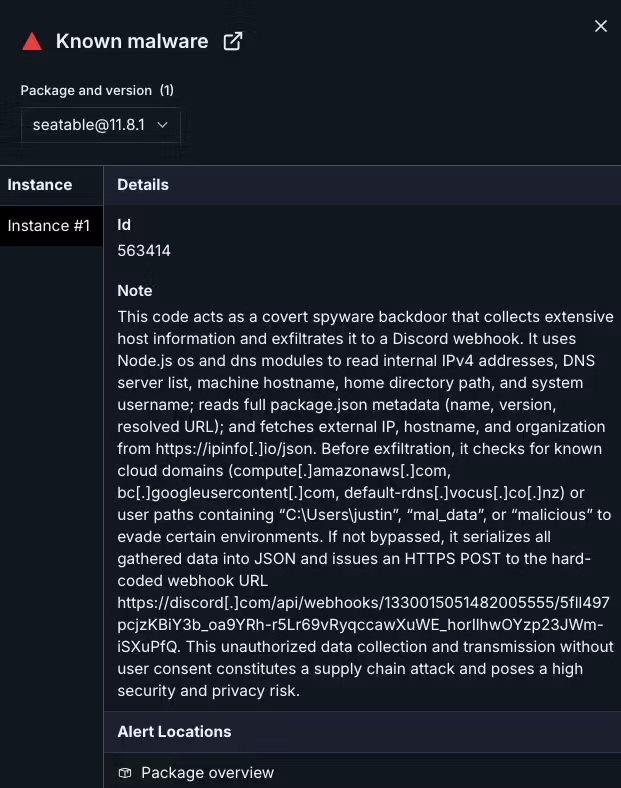
Task: Select the Id value 563414
Action: pyautogui.click(x=144, y=250)
